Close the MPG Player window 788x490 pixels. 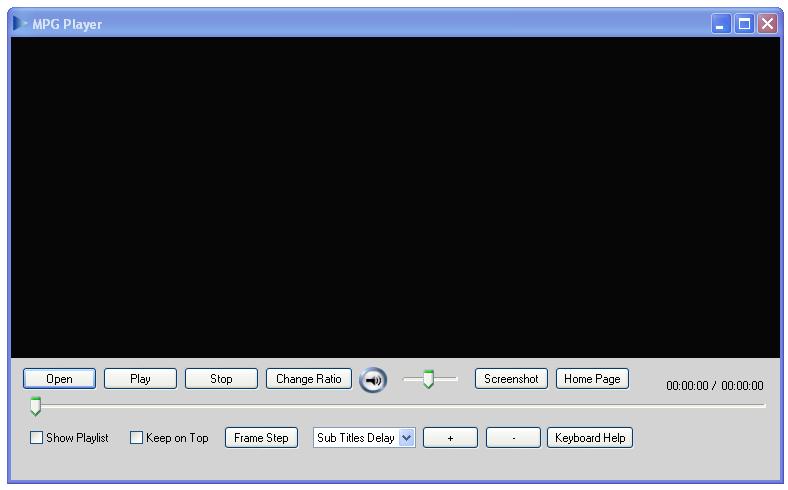767,24
